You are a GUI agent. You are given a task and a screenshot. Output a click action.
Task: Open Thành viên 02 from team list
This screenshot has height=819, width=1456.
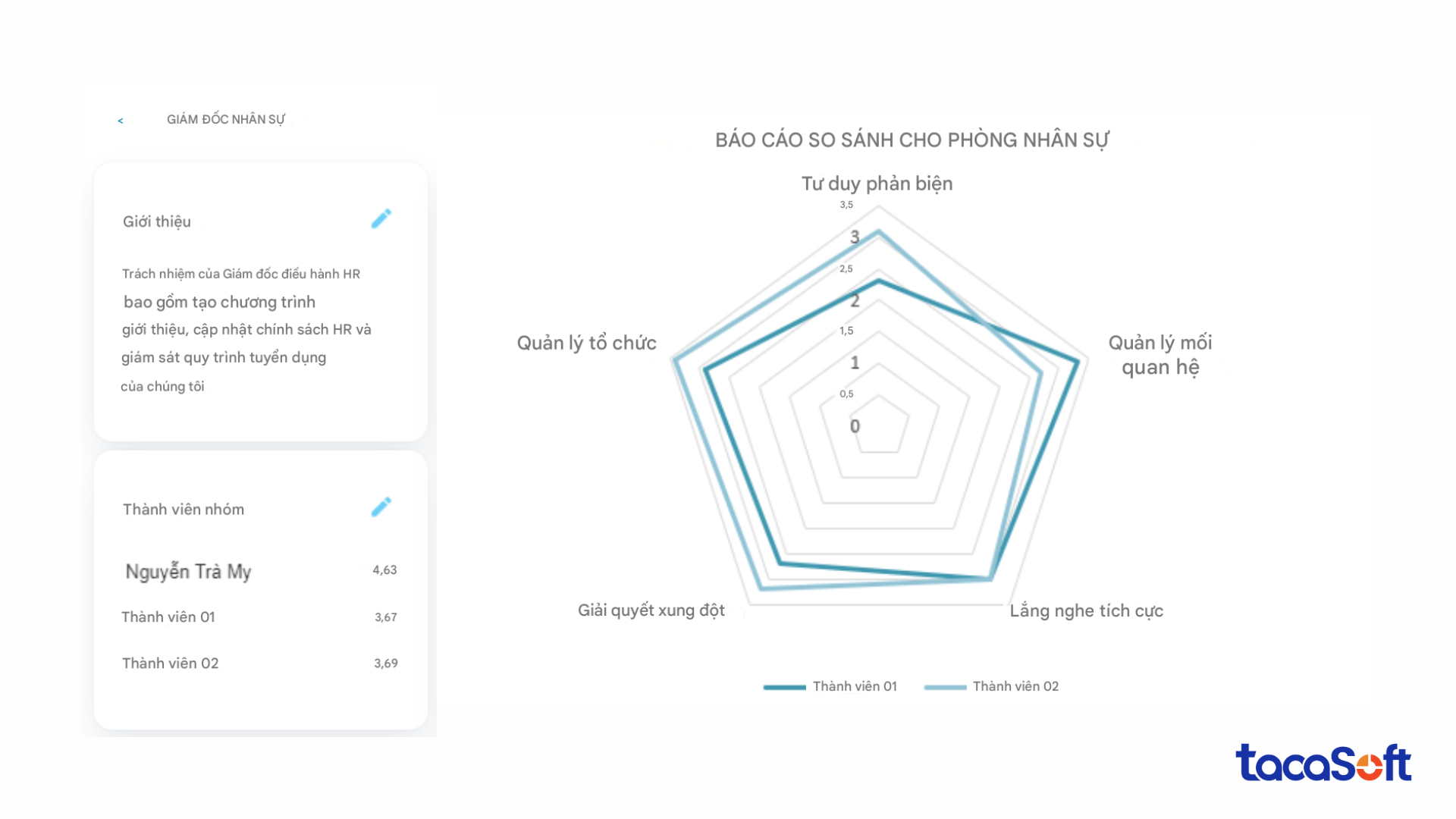(171, 664)
